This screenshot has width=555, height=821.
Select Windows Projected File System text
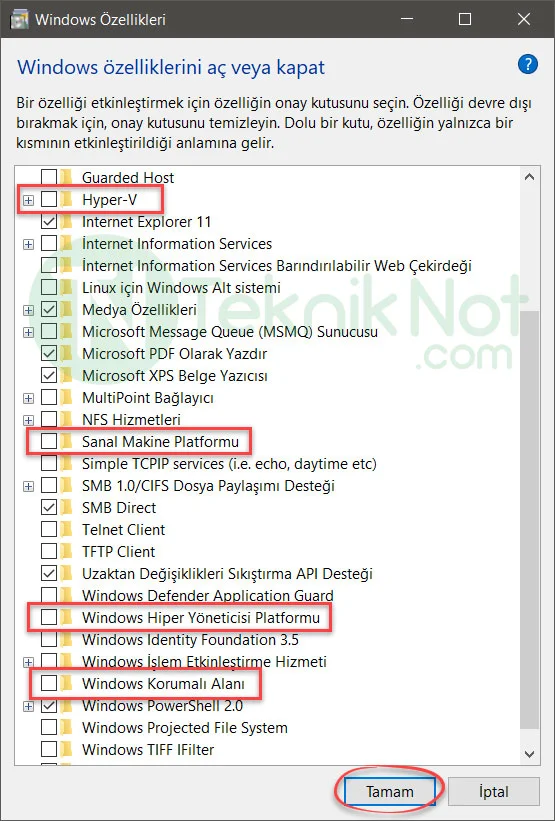[x=185, y=727]
